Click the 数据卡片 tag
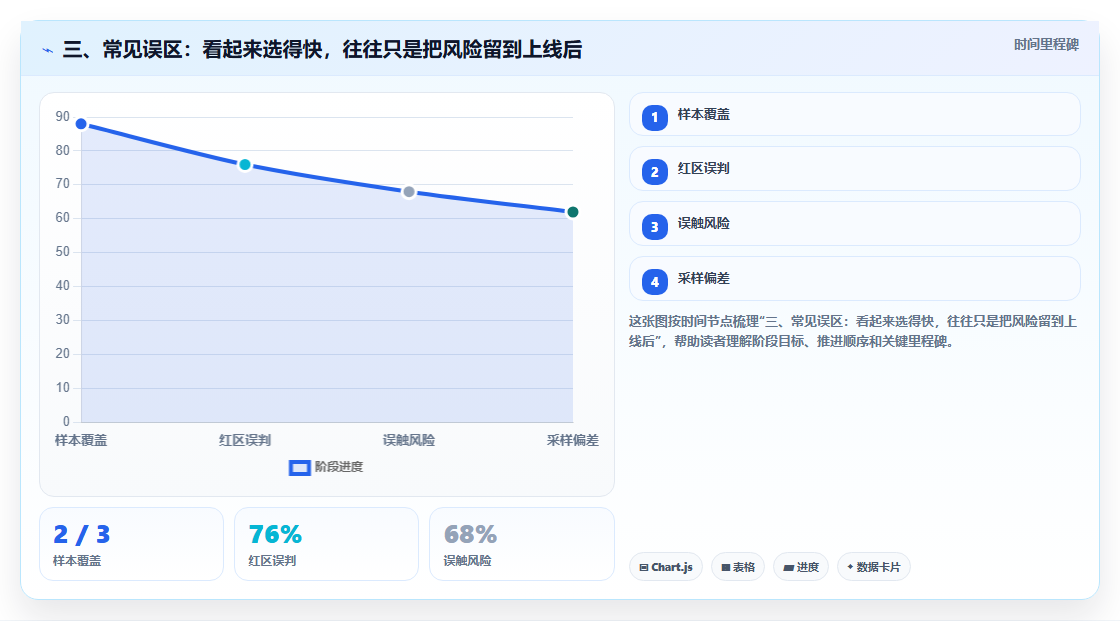 coord(874,567)
